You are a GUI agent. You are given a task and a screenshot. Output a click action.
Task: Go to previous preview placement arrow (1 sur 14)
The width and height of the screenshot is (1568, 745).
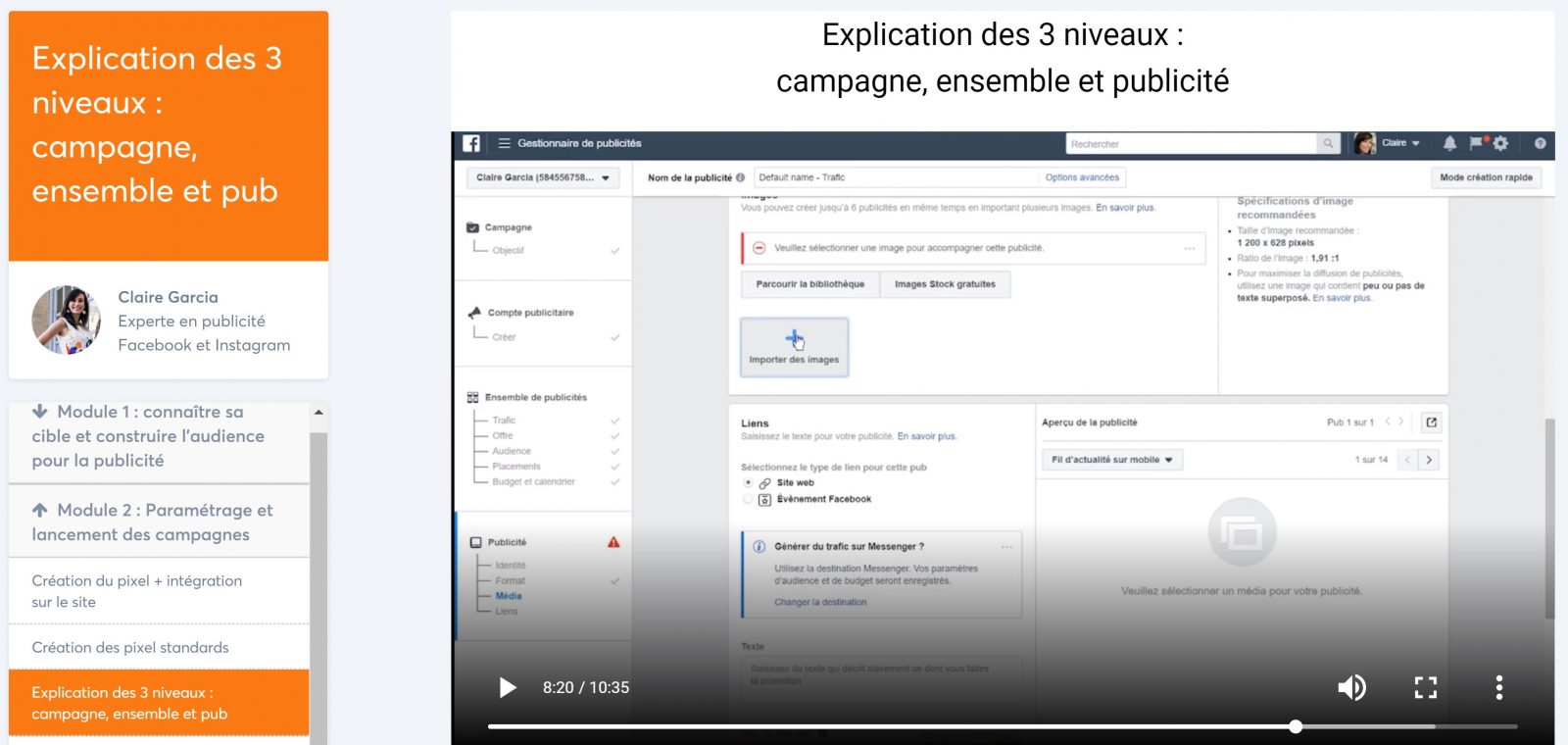pyautogui.click(x=1407, y=460)
